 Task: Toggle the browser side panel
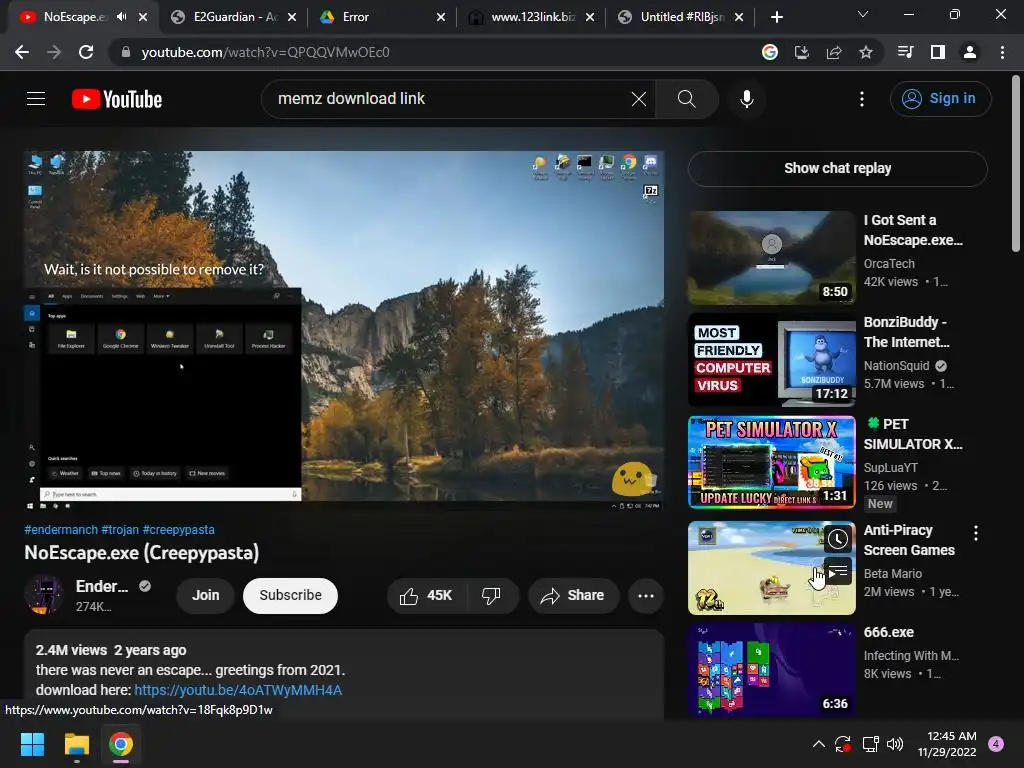coord(938,52)
